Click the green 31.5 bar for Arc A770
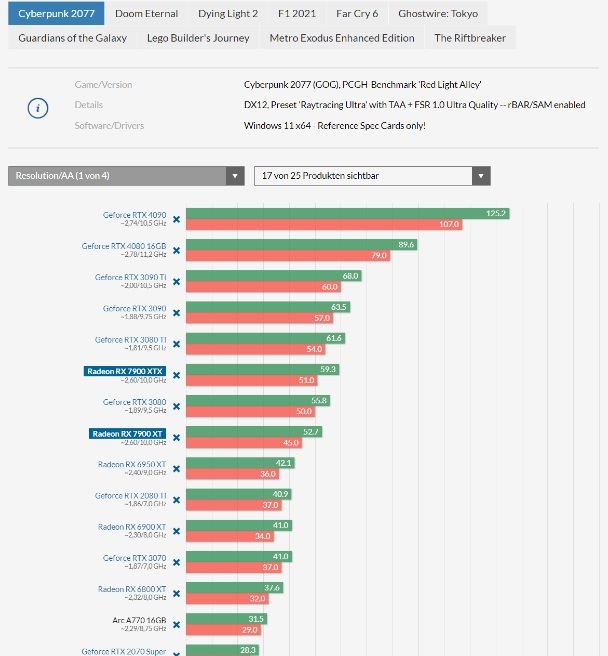The width and height of the screenshot is (608, 656). (226, 619)
